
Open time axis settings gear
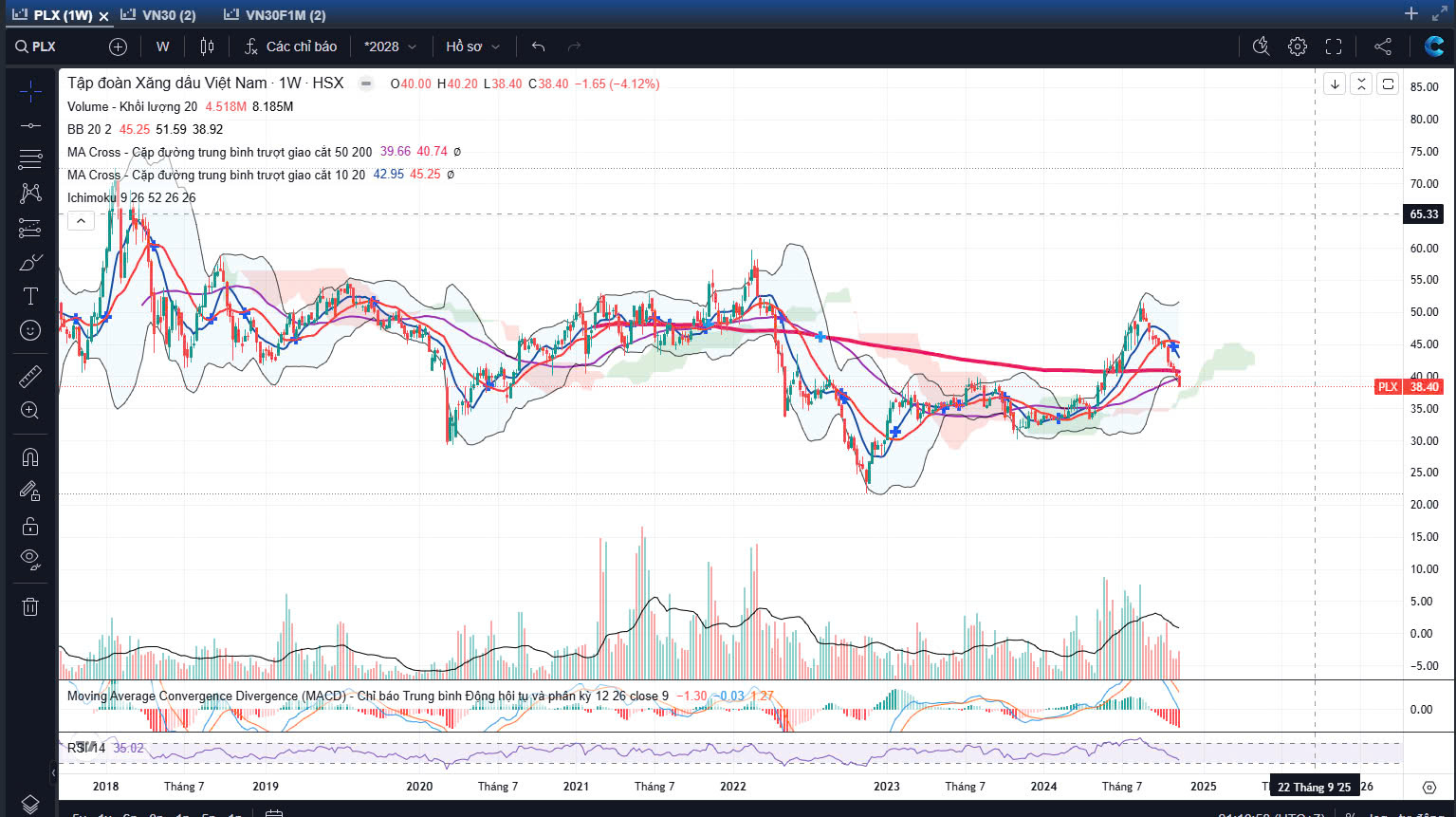coord(1429,787)
